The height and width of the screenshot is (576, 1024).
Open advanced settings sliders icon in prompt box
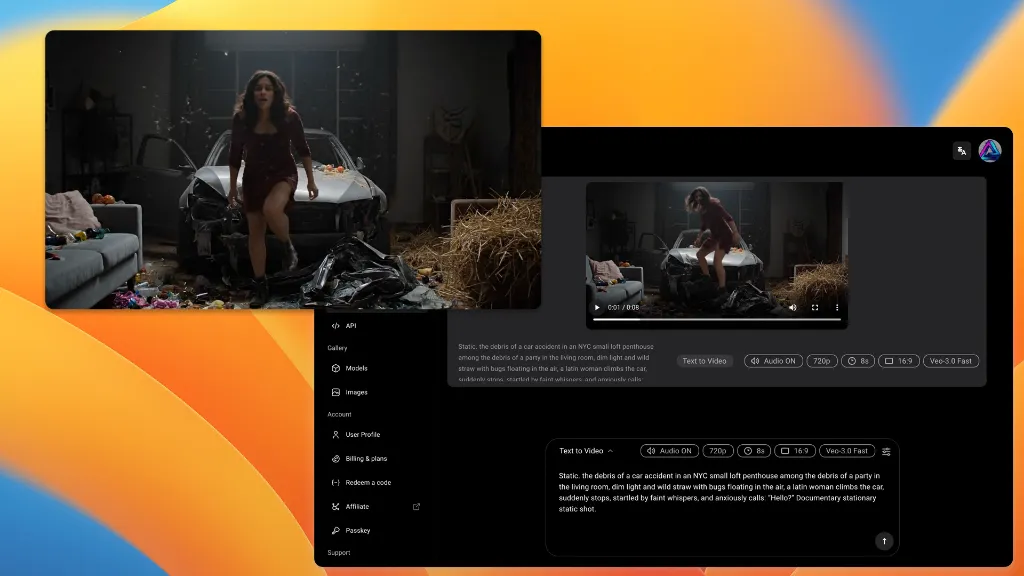[x=886, y=451]
